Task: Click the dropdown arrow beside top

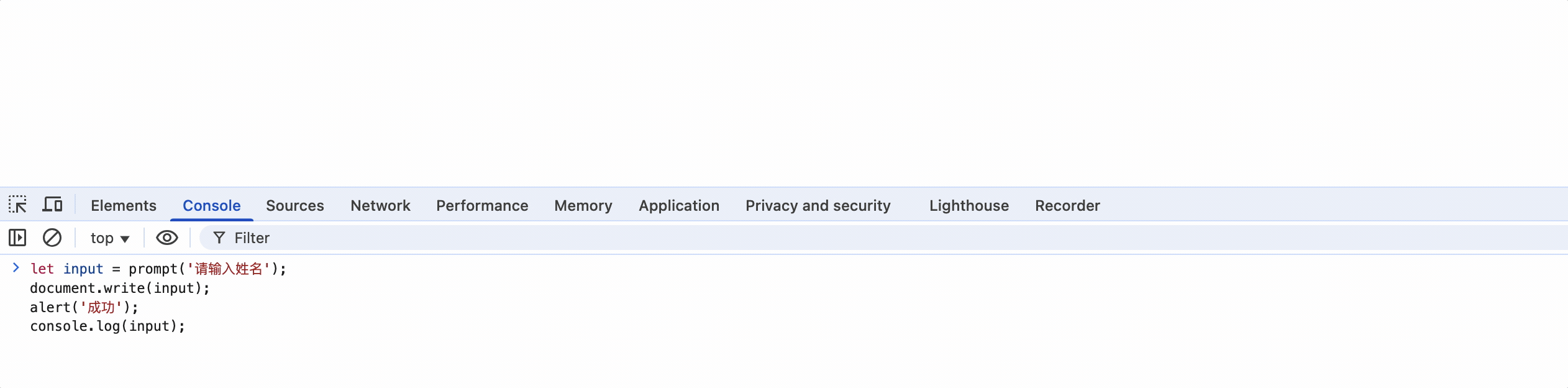Action: pyautogui.click(x=125, y=239)
